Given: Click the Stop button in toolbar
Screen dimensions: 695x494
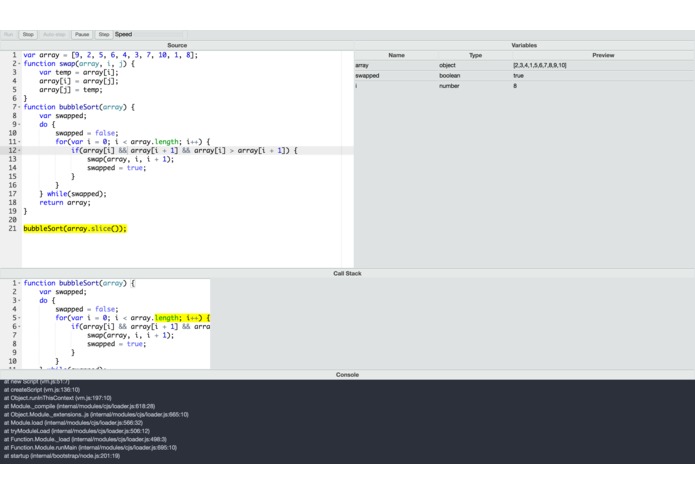Looking at the screenshot, I should 28,35.
